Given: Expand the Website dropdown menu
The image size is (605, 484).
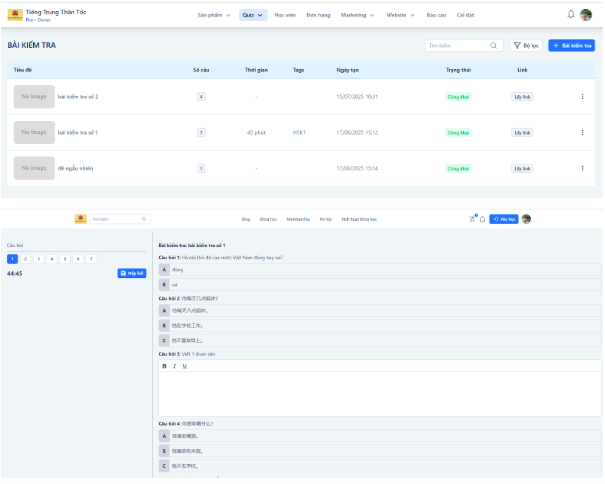Looking at the screenshot, I should 402,16.
